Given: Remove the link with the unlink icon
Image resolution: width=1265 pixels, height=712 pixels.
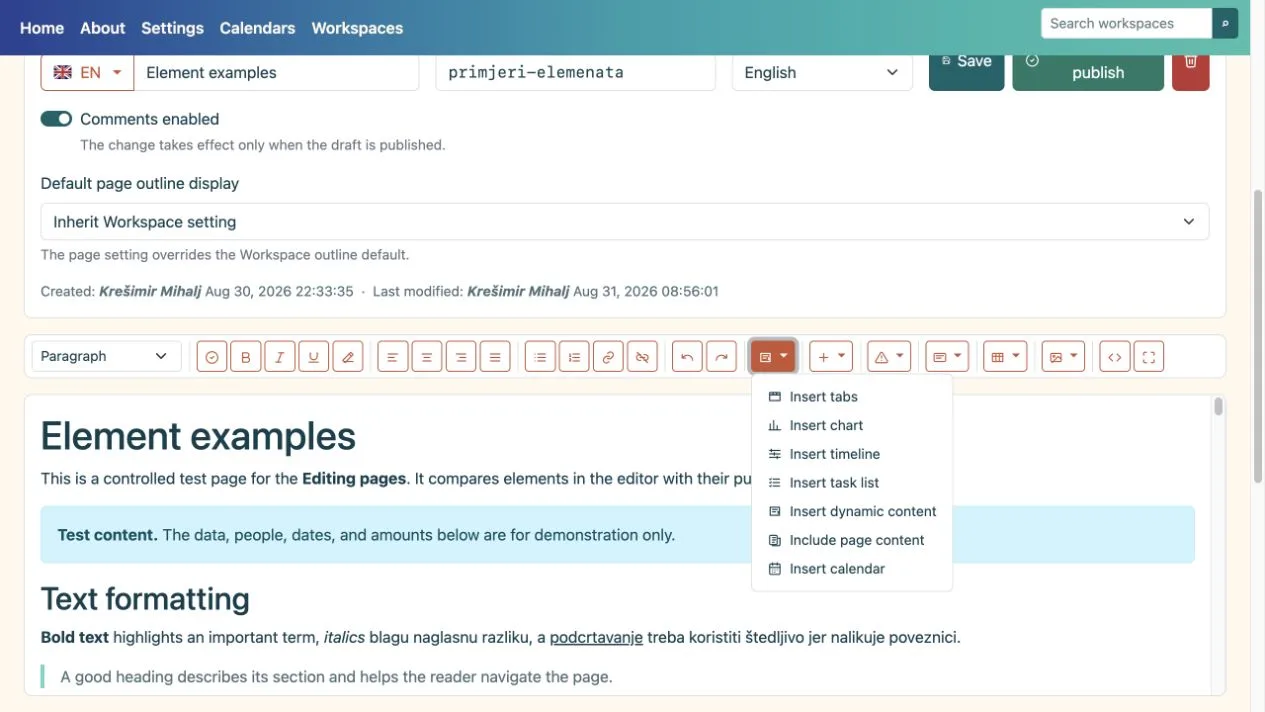Looking at the screenshot, I should coord(642,357).
